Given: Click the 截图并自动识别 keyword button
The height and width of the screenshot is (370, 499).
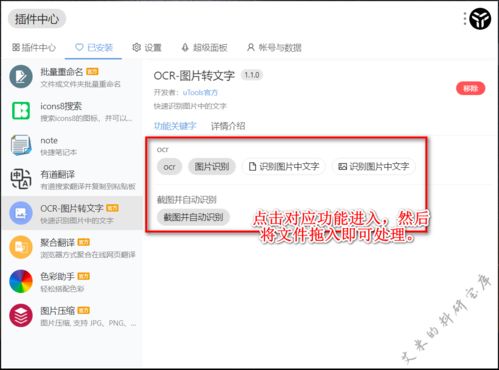Looking at the screenshot, I should (x=193, y=217).
